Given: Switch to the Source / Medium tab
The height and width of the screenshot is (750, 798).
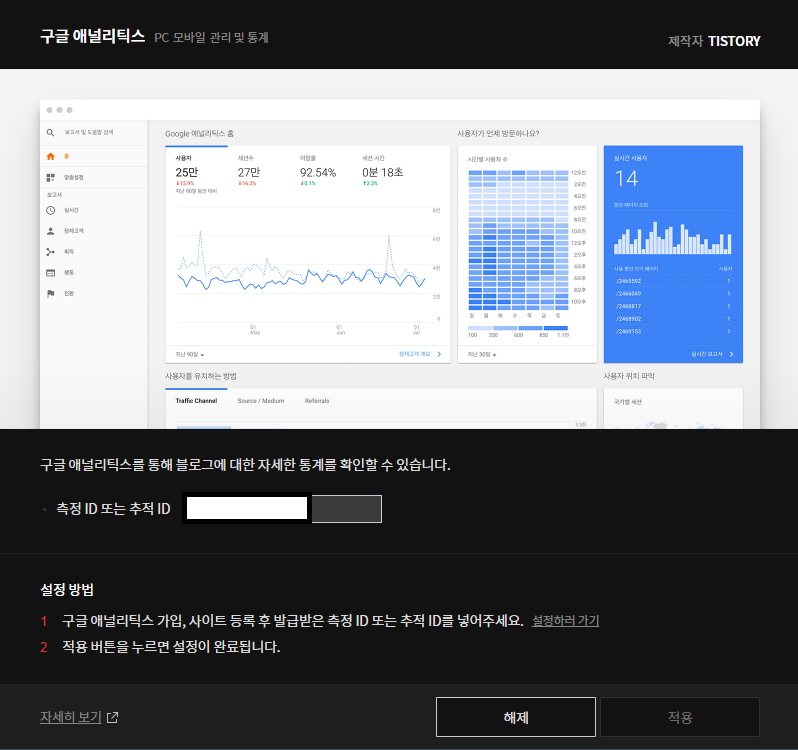Looking at the screenshot, I should [261, 401].
